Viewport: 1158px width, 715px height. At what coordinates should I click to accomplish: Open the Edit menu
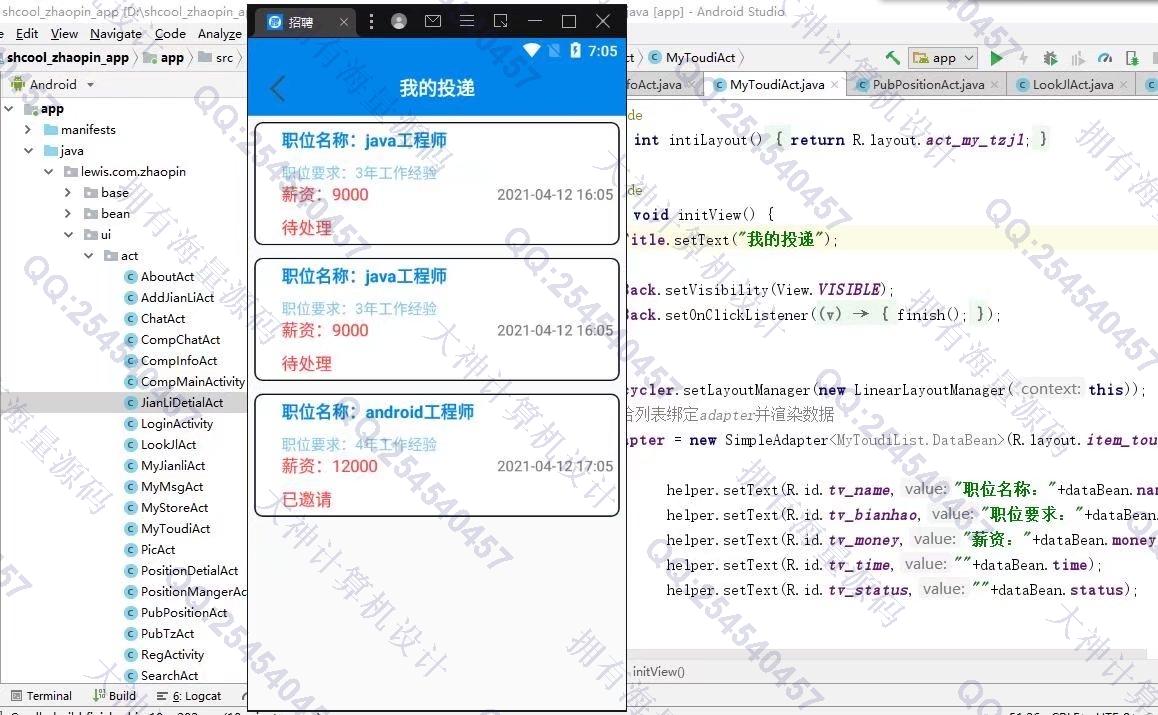(x=27, y=33)
